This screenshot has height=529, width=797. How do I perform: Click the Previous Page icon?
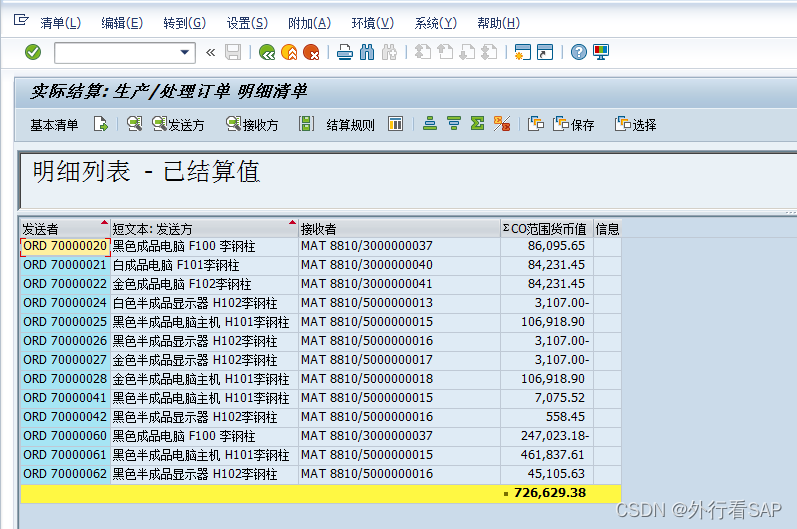point(445,52)
